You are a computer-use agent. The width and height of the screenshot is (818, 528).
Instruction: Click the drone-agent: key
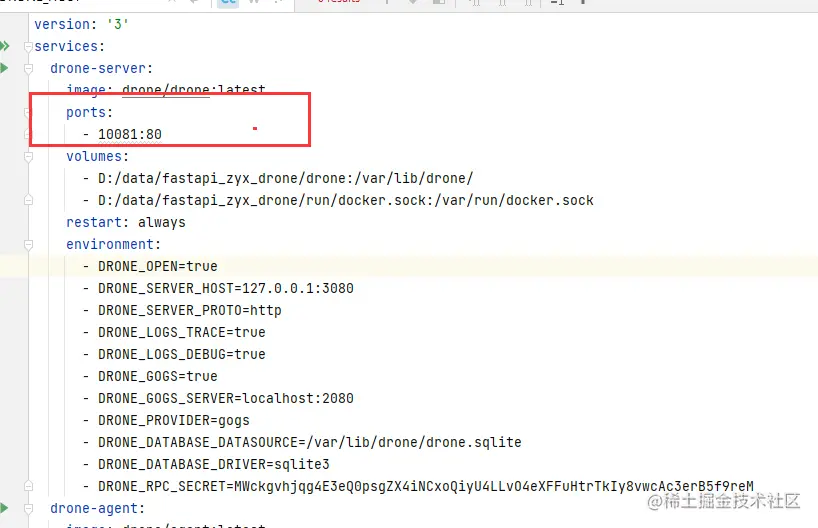(97, 508)
